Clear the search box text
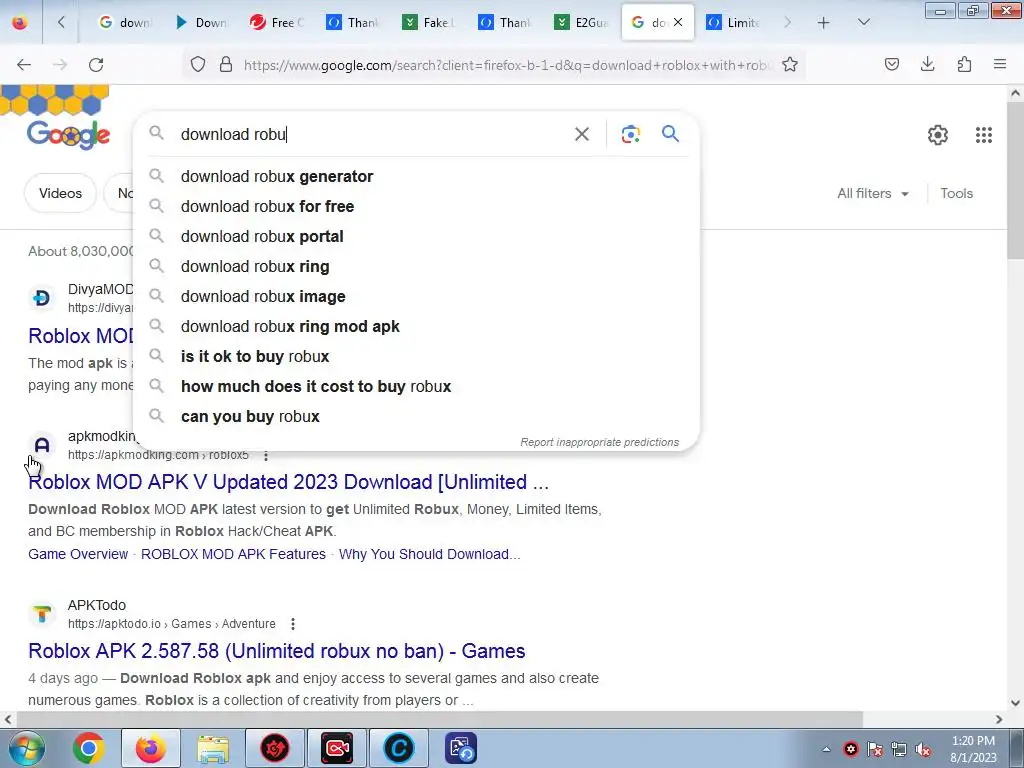The height and width of the screenshot is (768, 1024). (581, 134)
